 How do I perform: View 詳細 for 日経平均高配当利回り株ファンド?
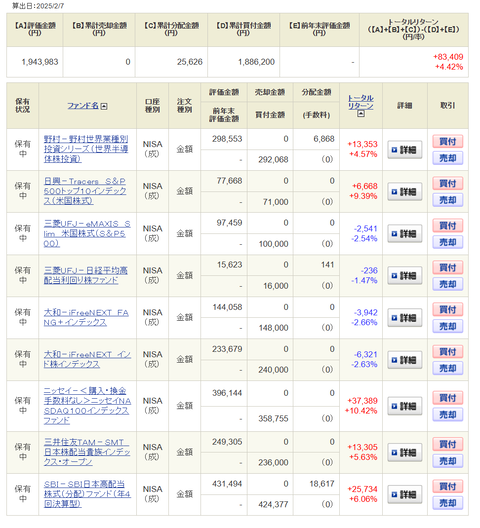(x=405, y=275)
